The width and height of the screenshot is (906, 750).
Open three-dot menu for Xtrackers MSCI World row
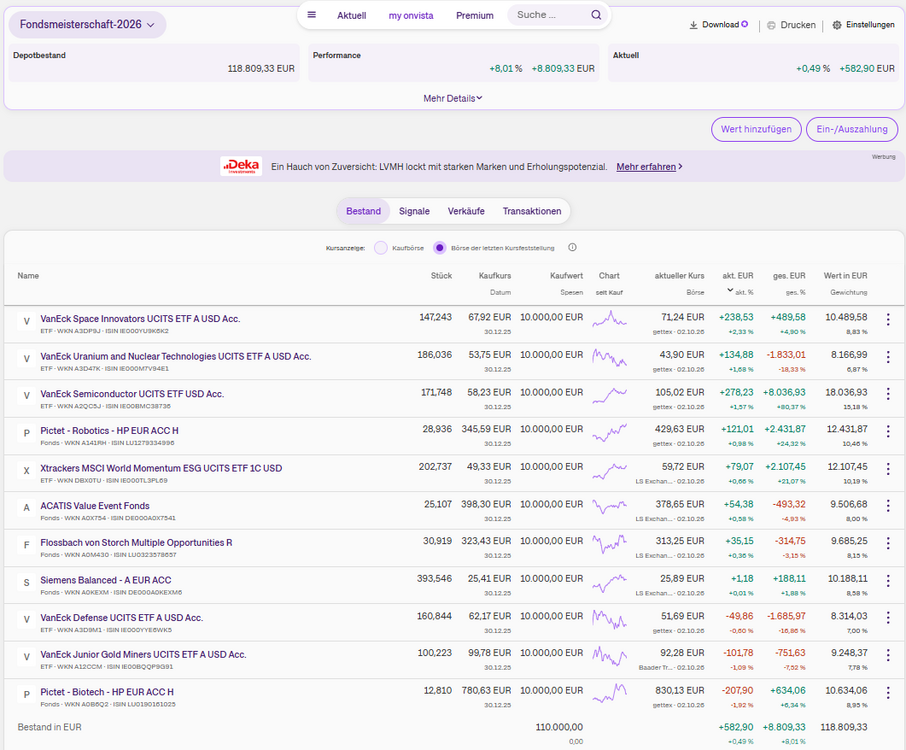pos(888,469)
